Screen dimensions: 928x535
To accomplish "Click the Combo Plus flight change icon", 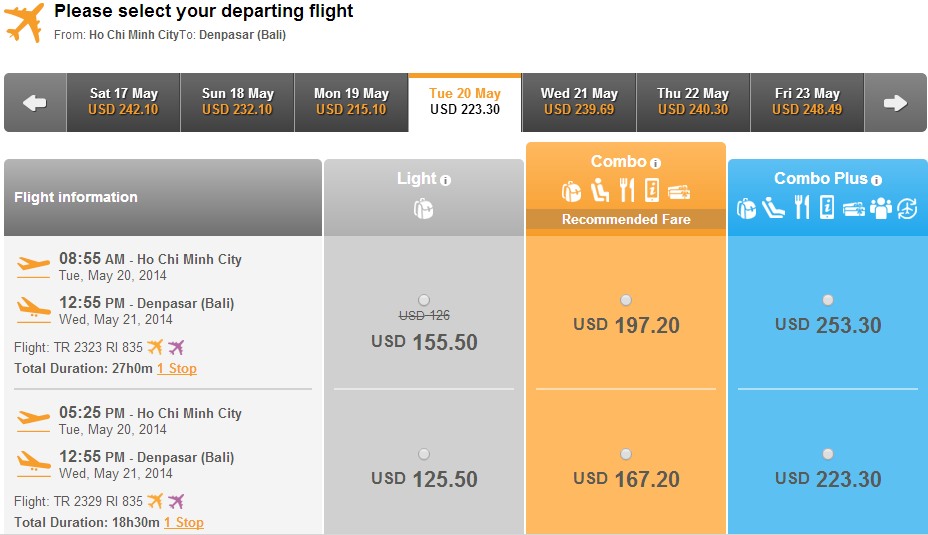I will 907,208.
